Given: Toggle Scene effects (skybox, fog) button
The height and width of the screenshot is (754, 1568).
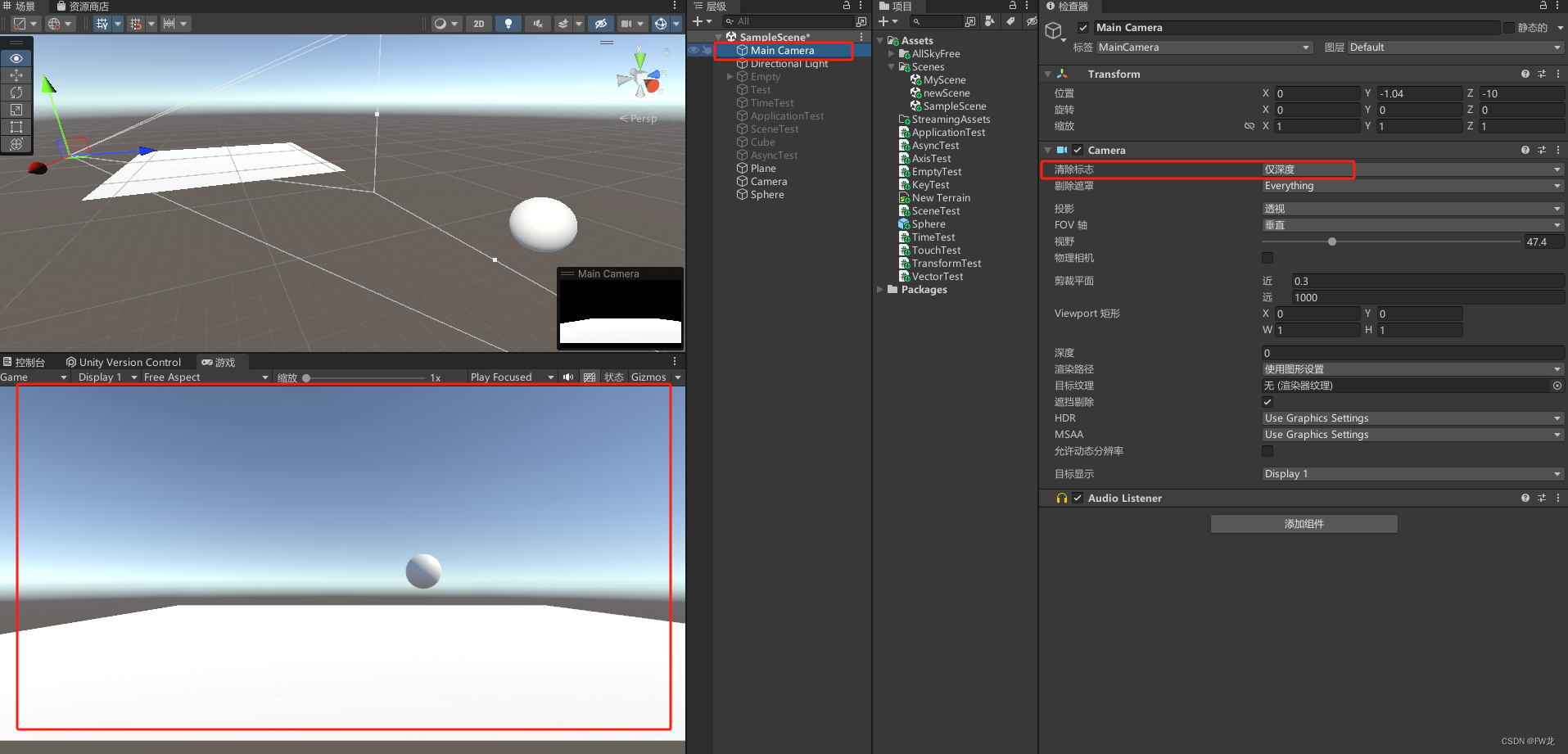Looking at the screenshot, I should 563,24.
